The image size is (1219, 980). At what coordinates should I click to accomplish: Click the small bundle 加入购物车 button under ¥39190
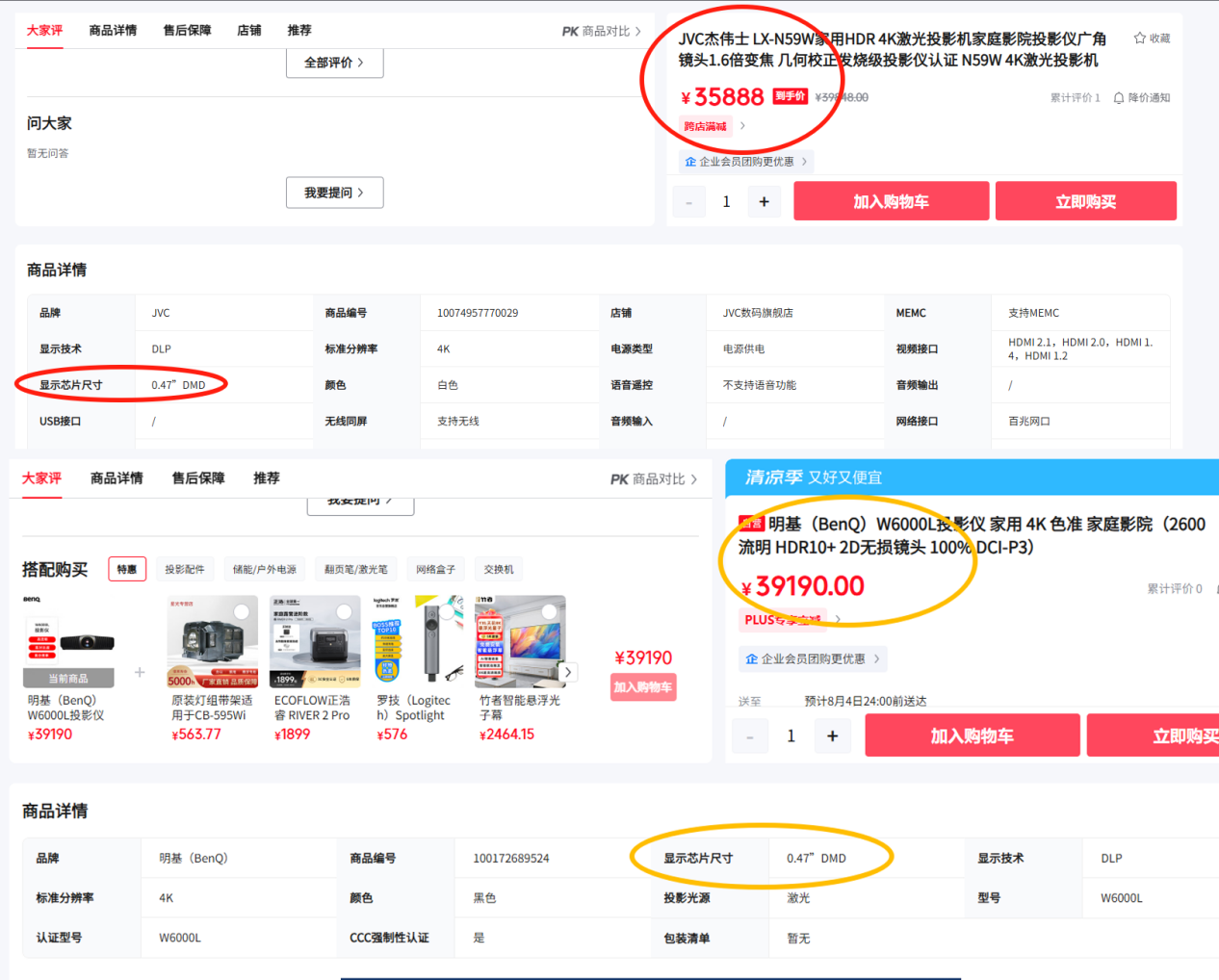[x=643, y=687]
